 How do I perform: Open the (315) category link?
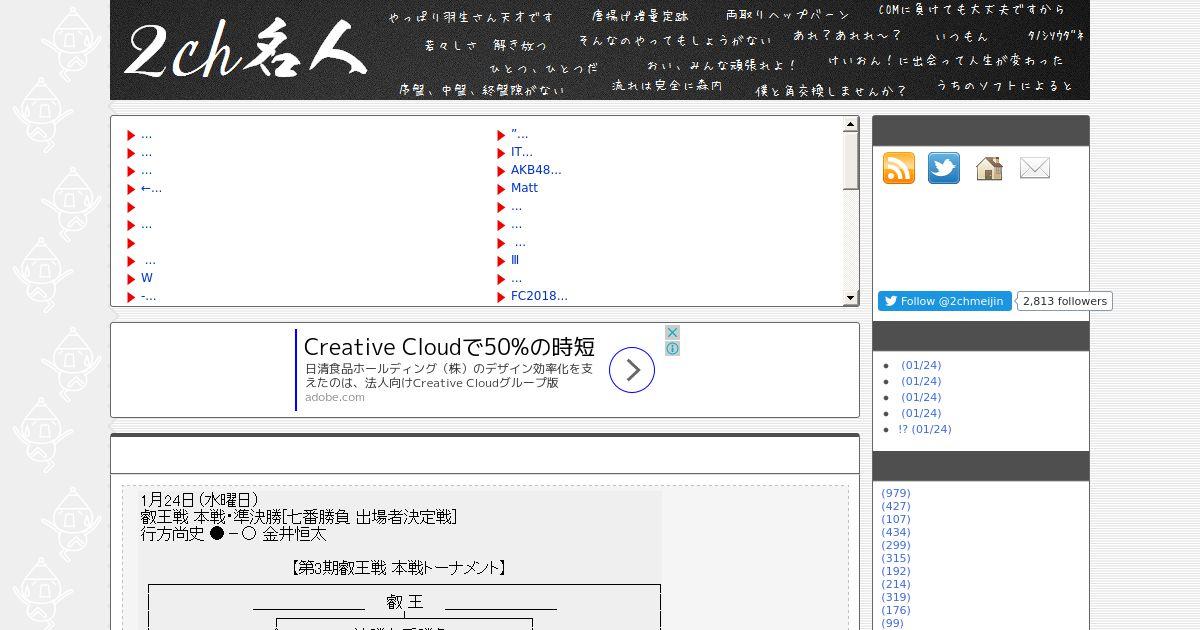896,558
